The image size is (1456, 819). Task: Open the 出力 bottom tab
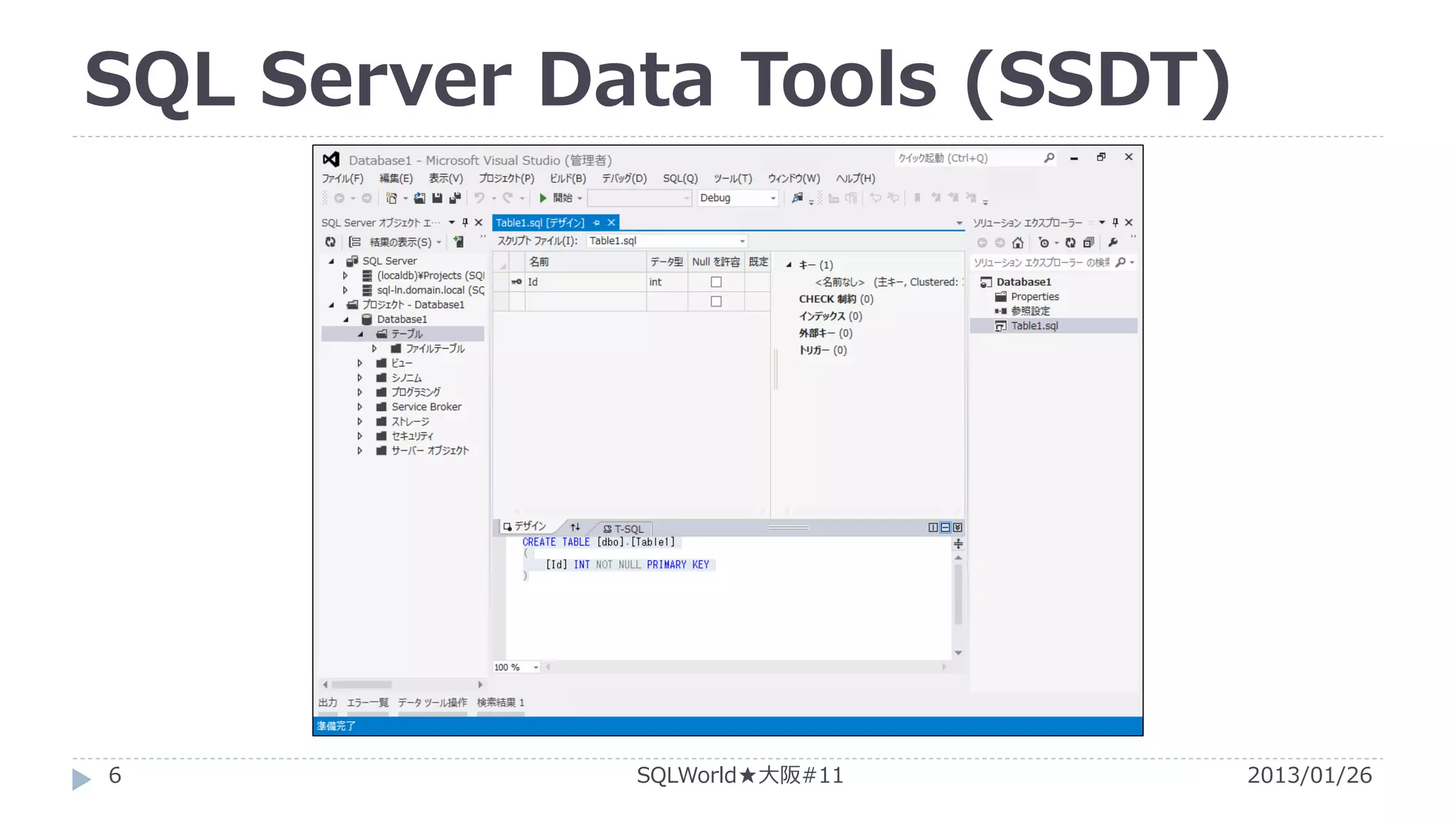point(328,703)
